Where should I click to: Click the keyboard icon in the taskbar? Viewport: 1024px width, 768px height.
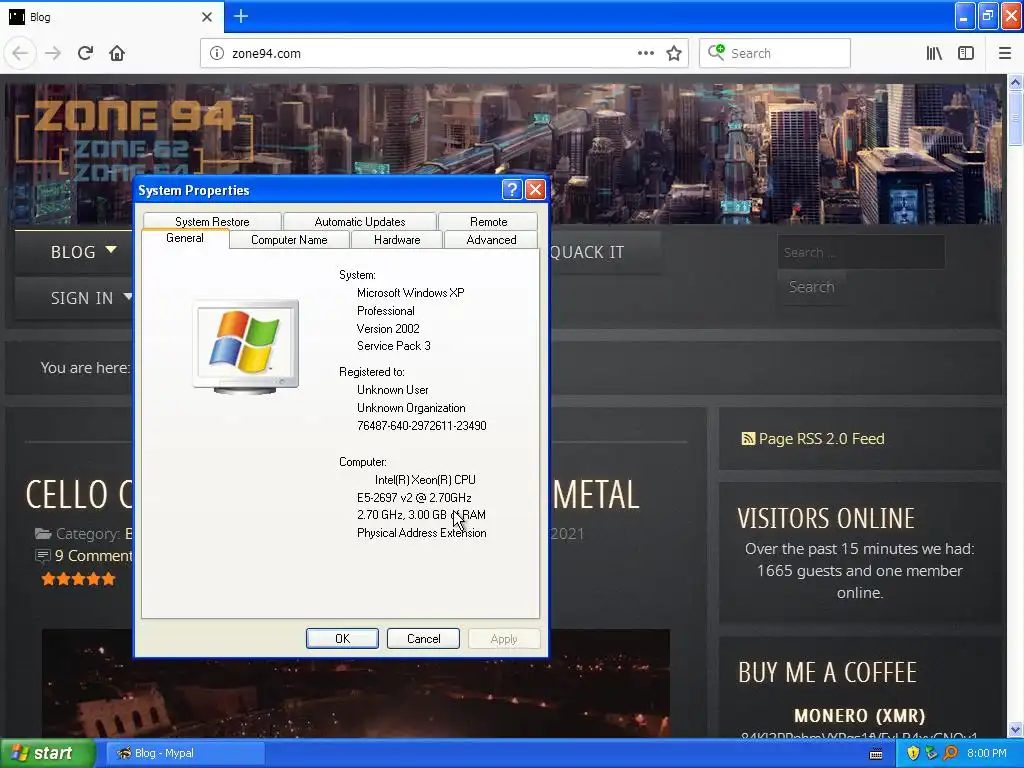pyautogui.click(x=876, y=754)
